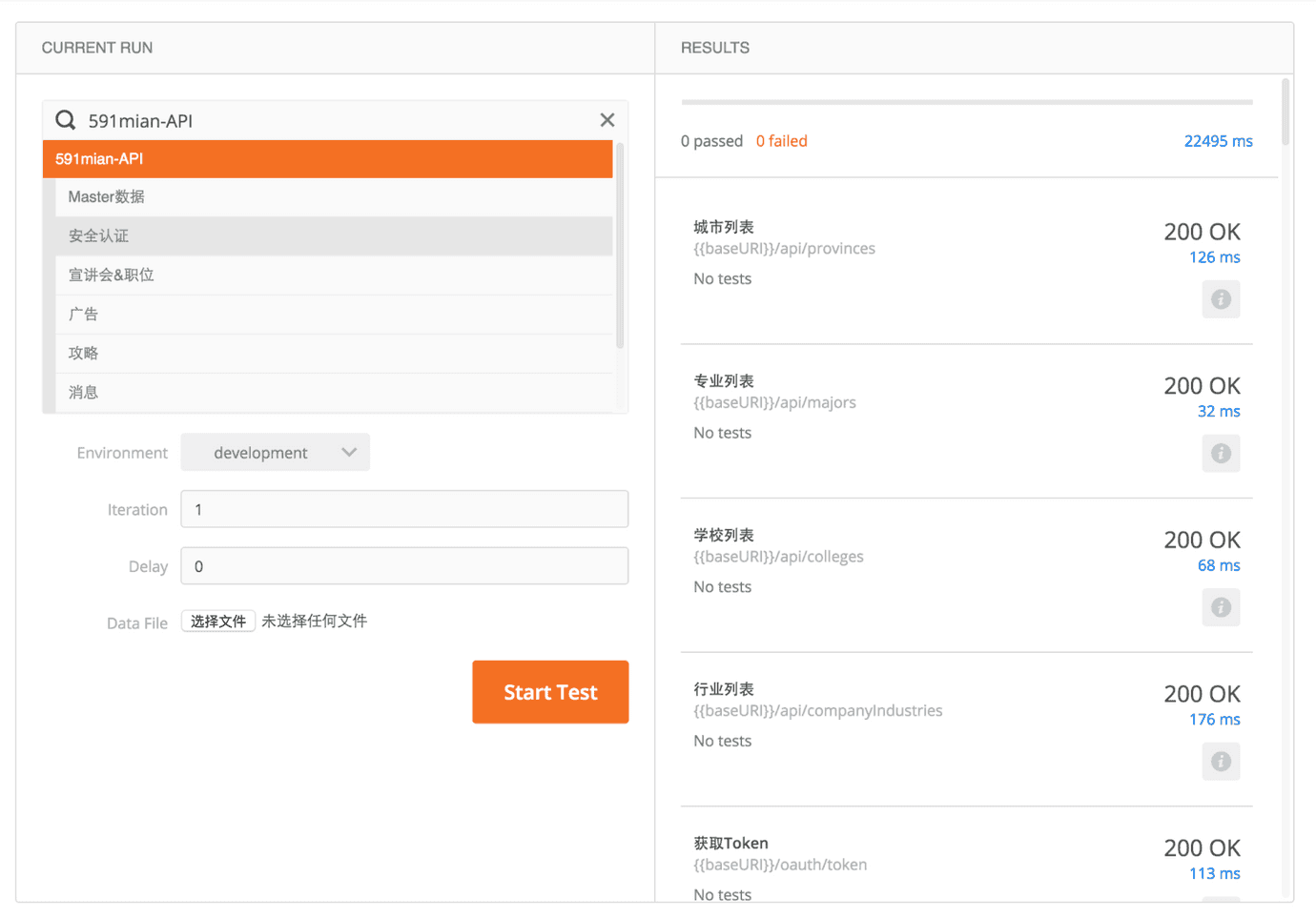Choose the 安全认证 folder
The image size is (1316, 918).
pyautogui.click(x=334, y=236)
